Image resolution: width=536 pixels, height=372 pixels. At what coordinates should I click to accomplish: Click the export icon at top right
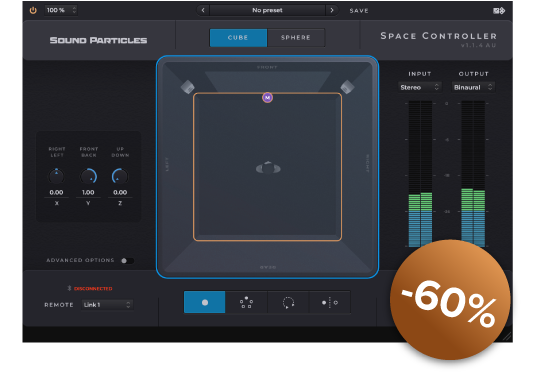(499, 11)
